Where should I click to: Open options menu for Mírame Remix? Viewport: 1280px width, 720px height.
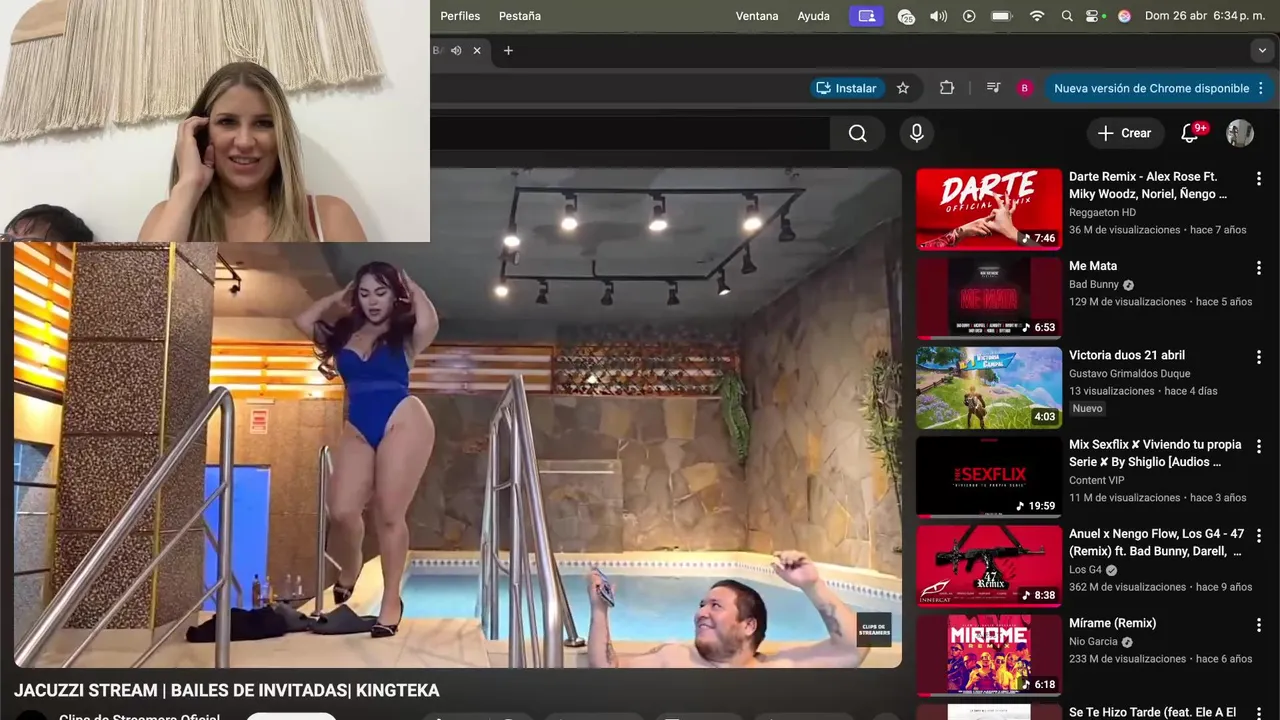(1259, 625)
